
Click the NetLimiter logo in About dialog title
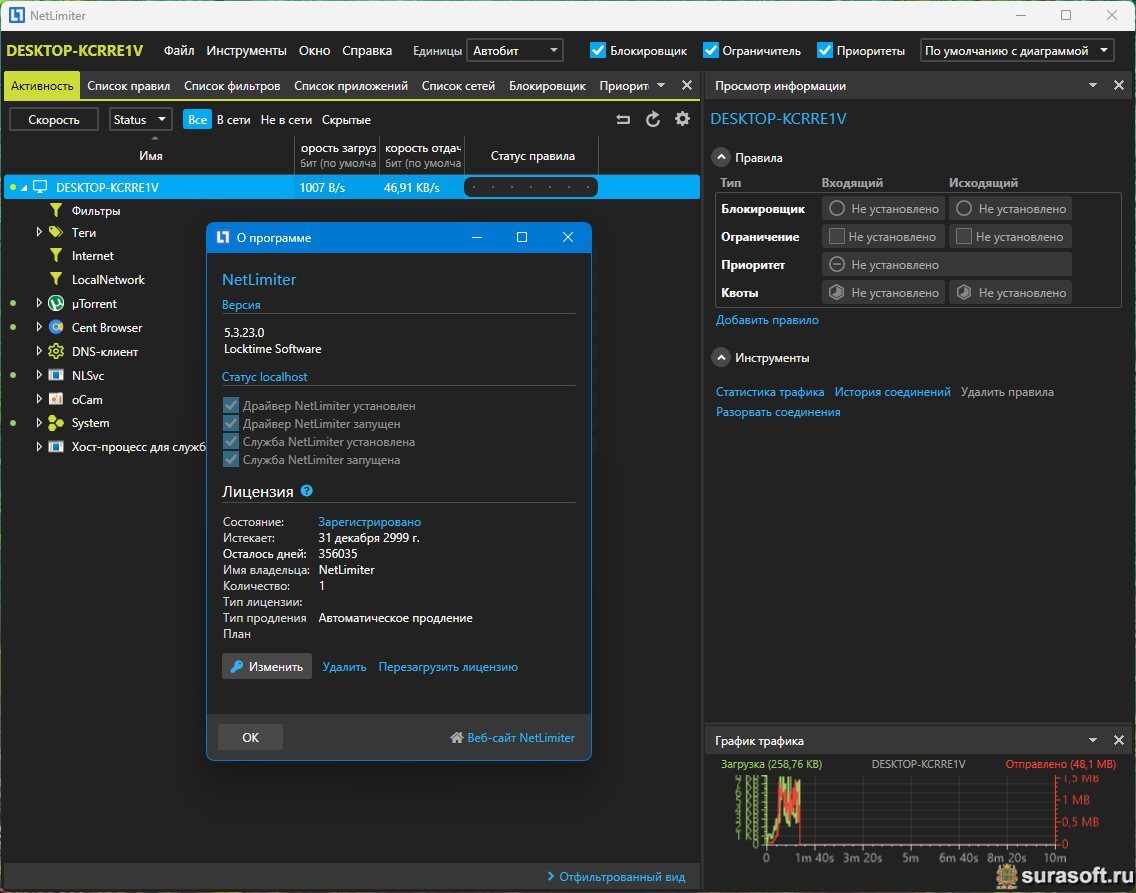[223, 238]
